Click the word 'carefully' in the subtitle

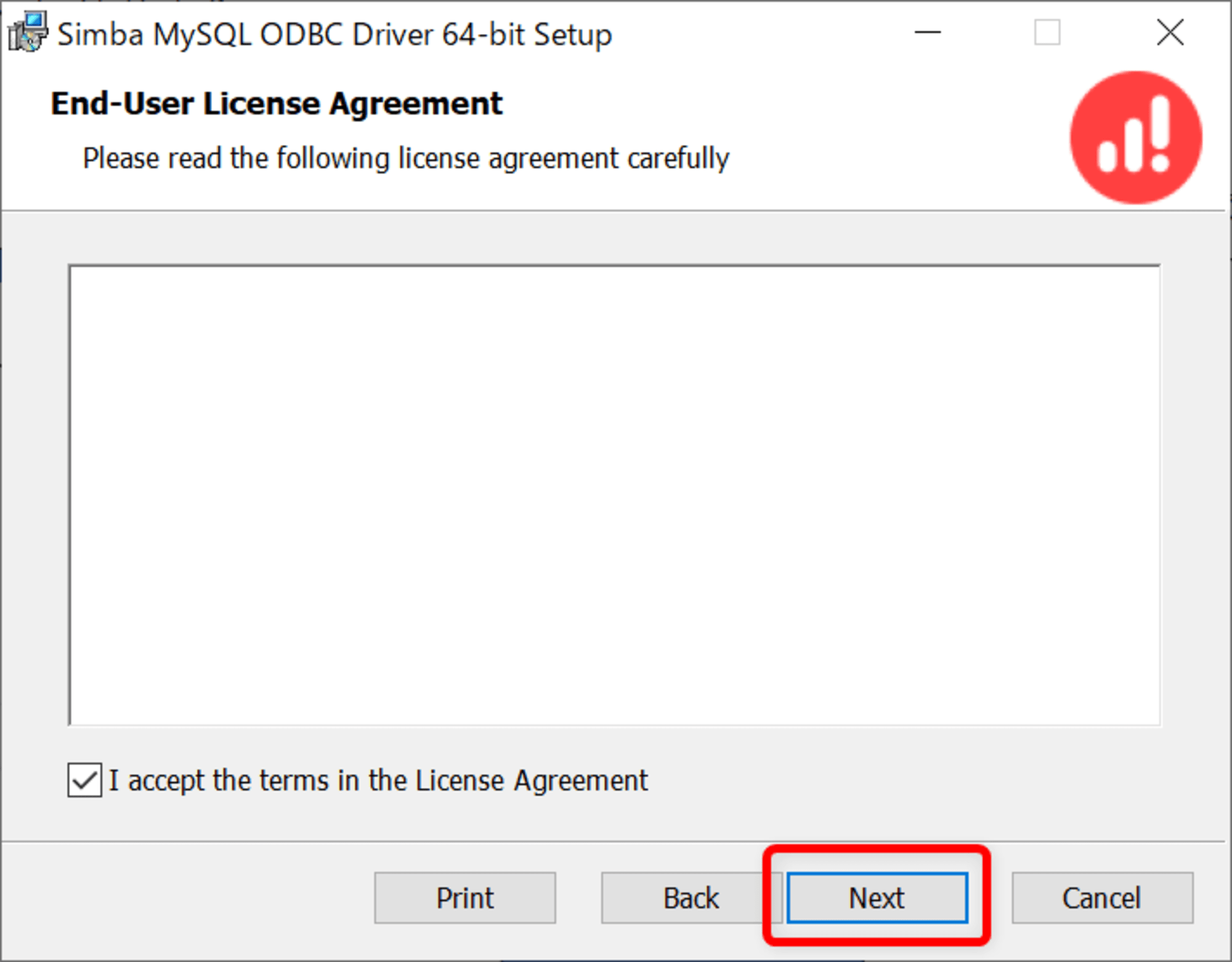[678, 158]
